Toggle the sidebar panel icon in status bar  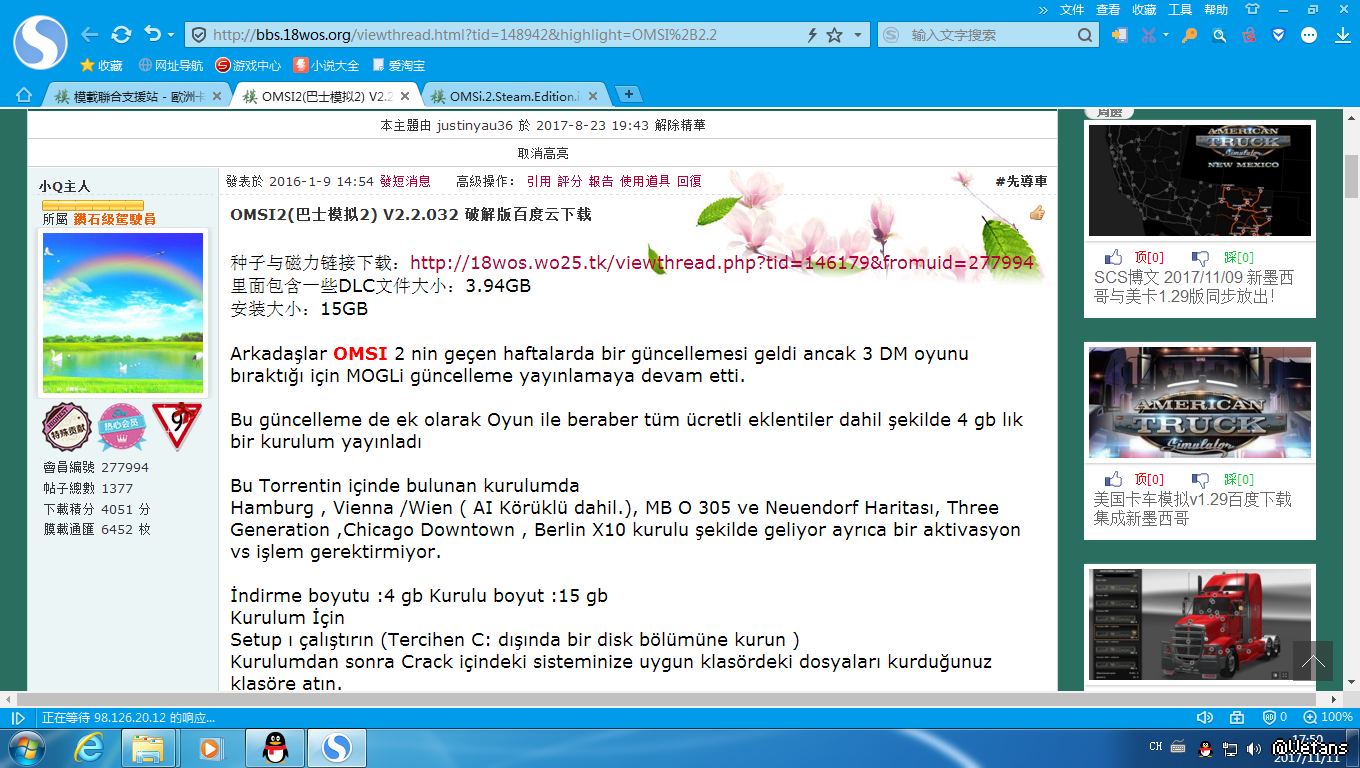(x=18, y=718)
